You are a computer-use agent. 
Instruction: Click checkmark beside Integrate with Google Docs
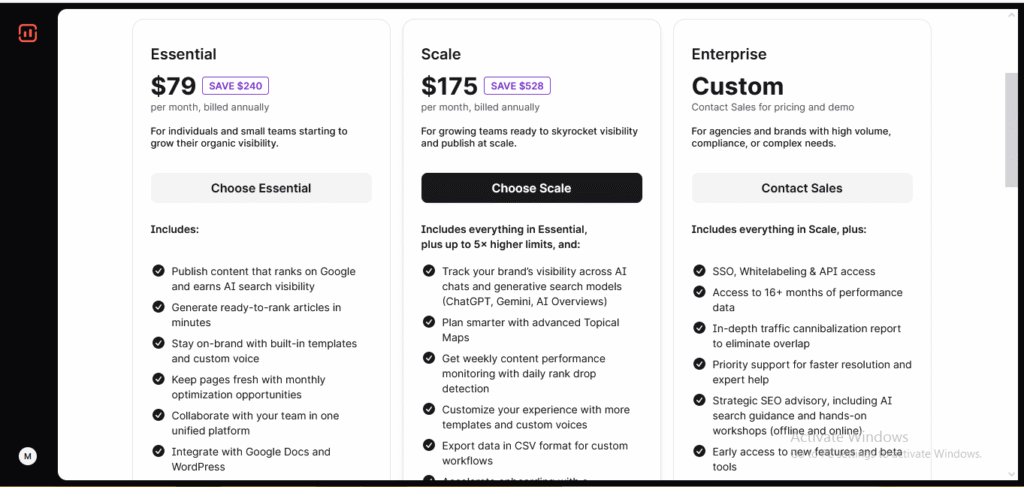[158, 451]
